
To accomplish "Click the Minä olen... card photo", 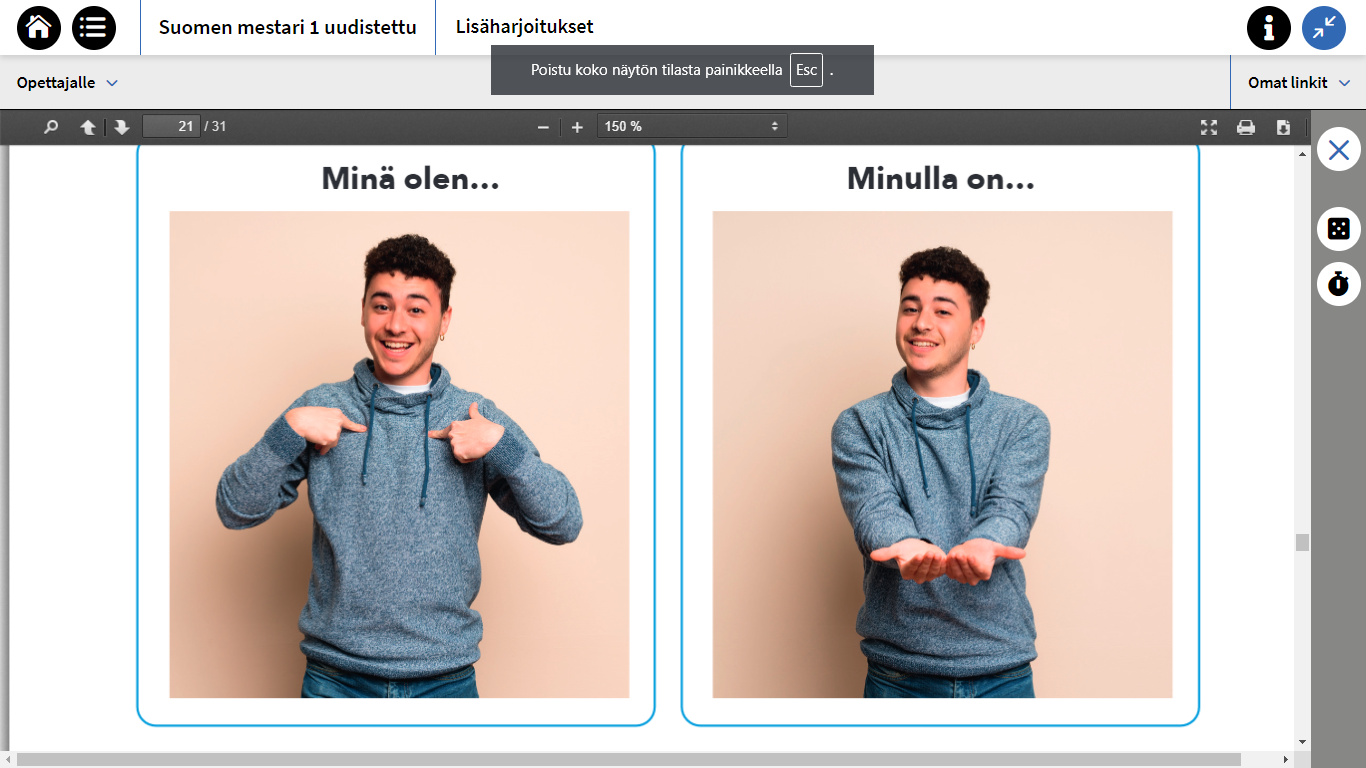I will click(x=399, y=454).
